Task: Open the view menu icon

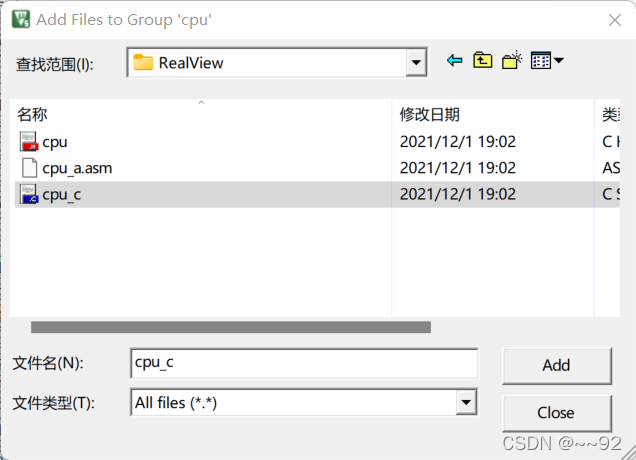Action: (541, 61)
